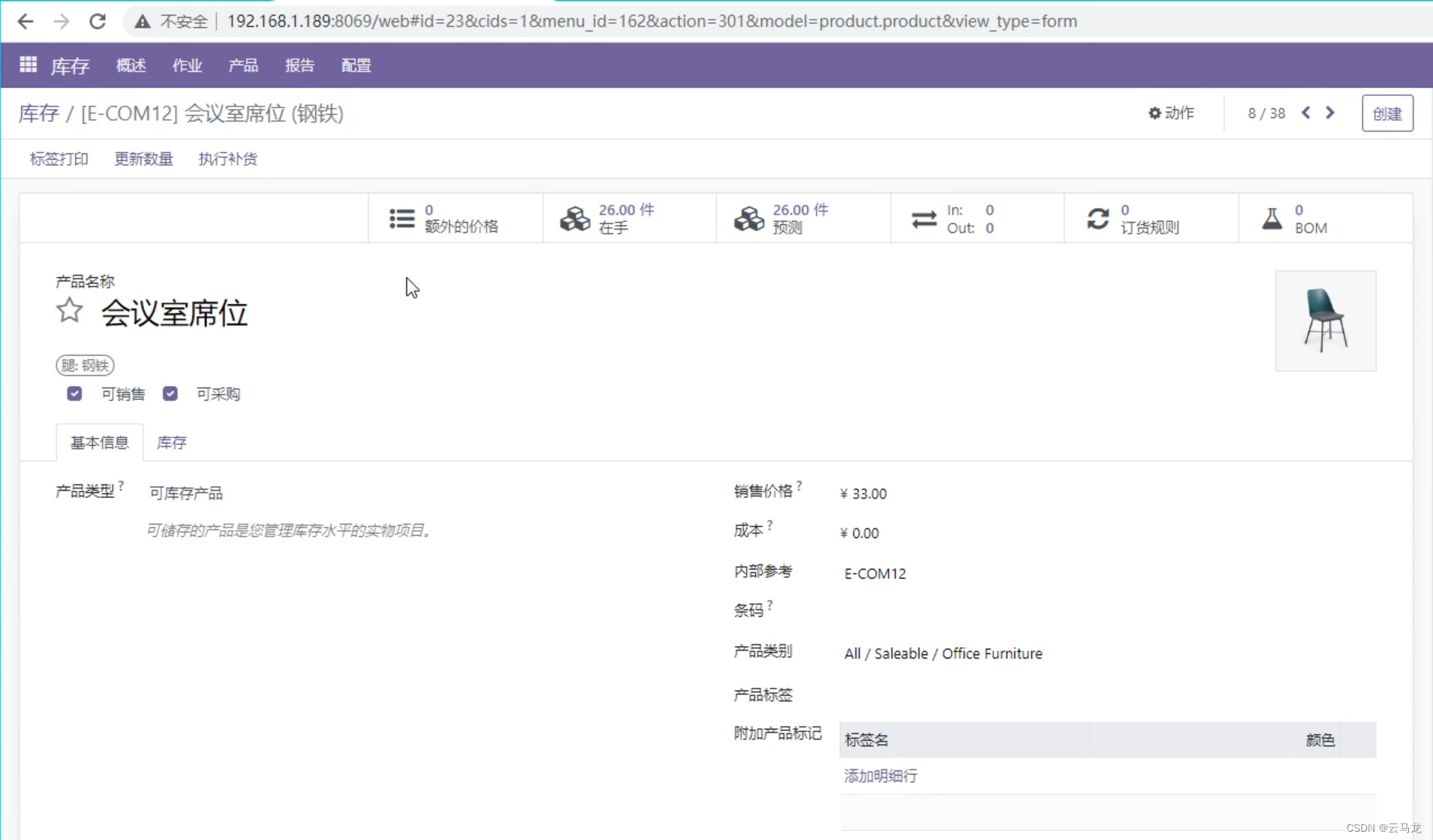The width and height of the screenshot is (1433, 840).
Task: Click the 添加明细行 link
Action: 879,775
